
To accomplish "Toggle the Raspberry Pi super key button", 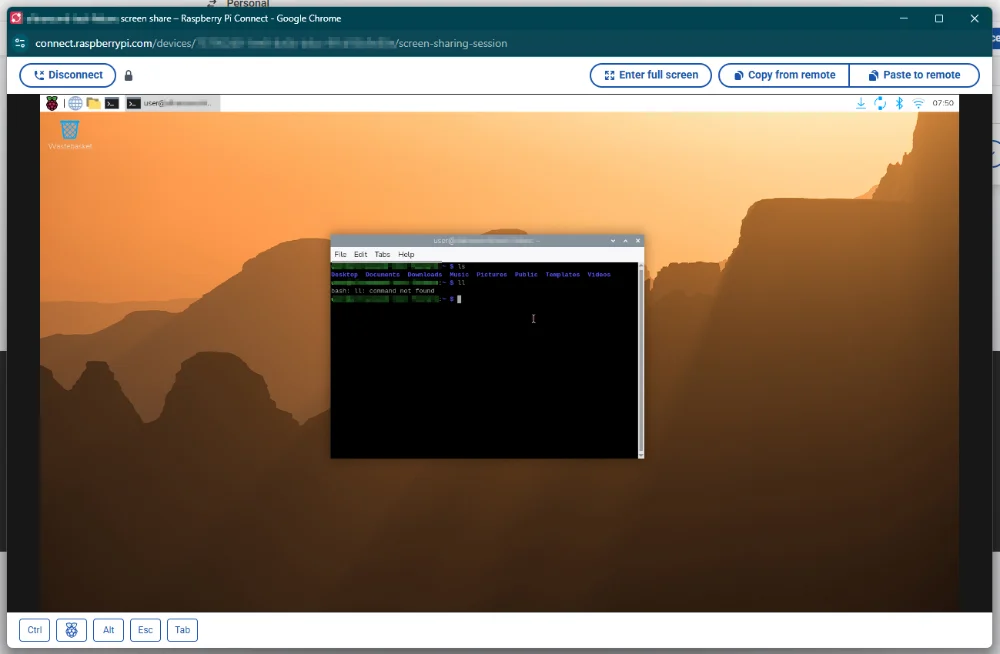I will pyautogui.click(x=71, y=630).
